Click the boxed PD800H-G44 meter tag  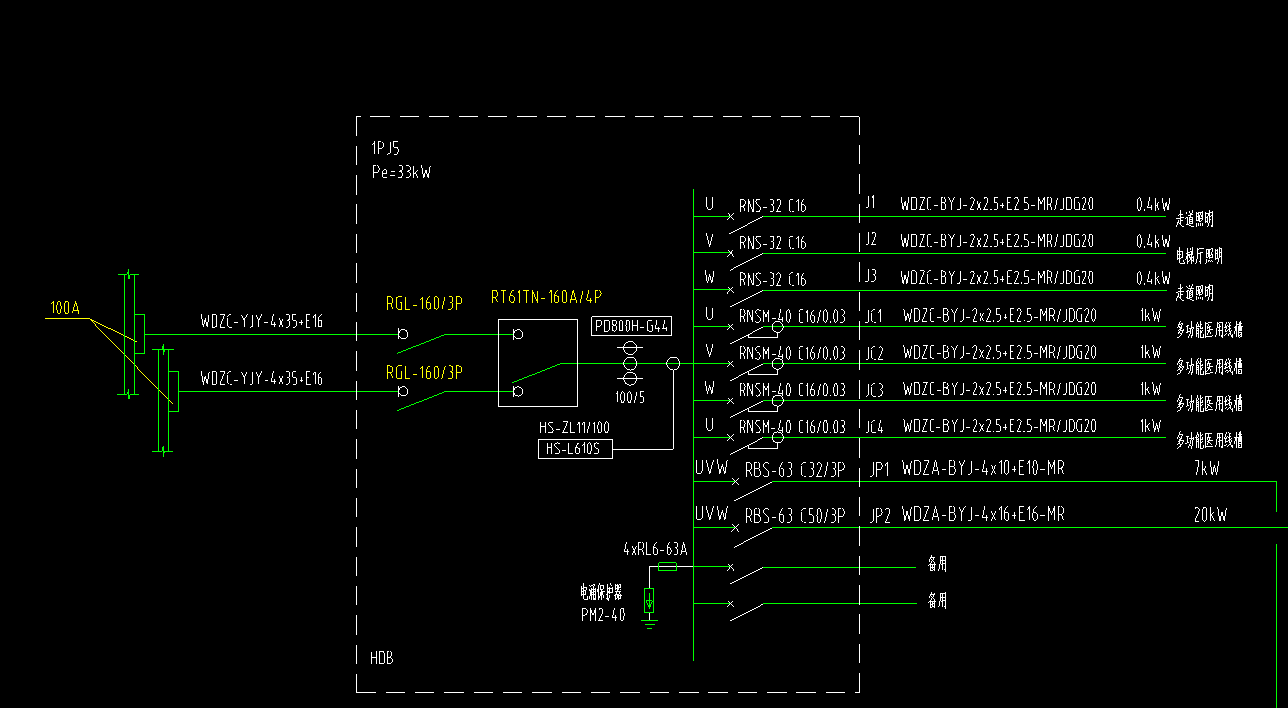tap(632, 326)
